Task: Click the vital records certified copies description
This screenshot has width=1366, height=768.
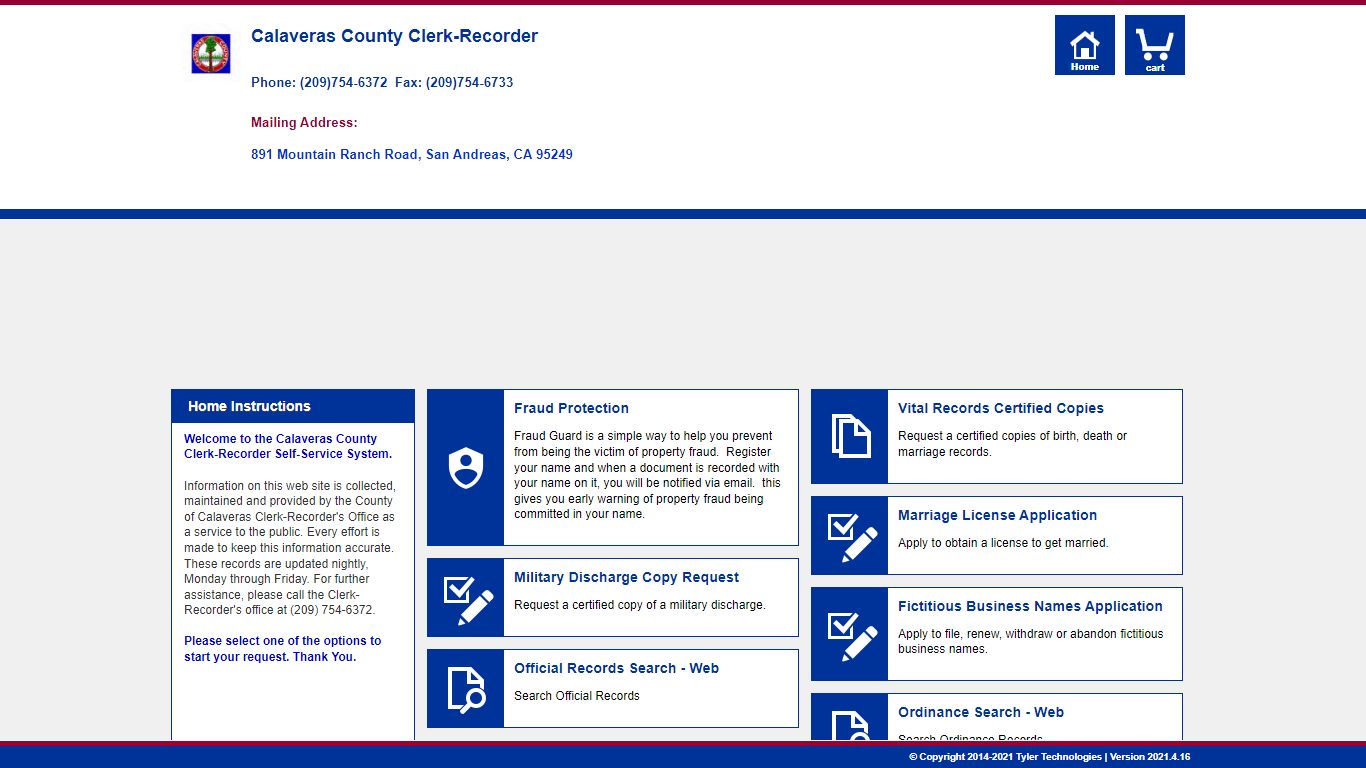Action: coord(1012,444)
